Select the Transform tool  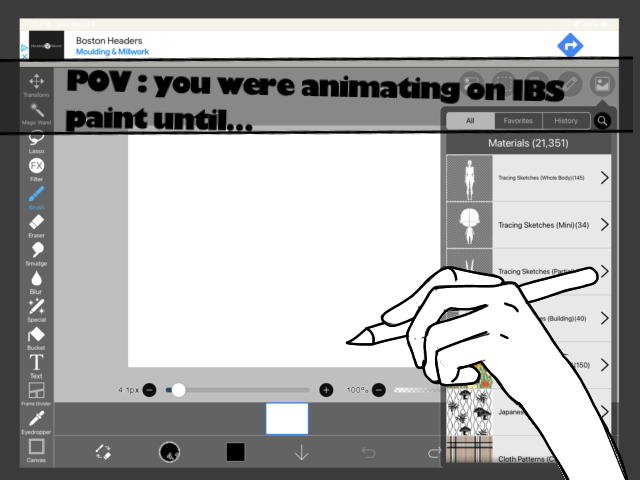(x=36, y=84)
